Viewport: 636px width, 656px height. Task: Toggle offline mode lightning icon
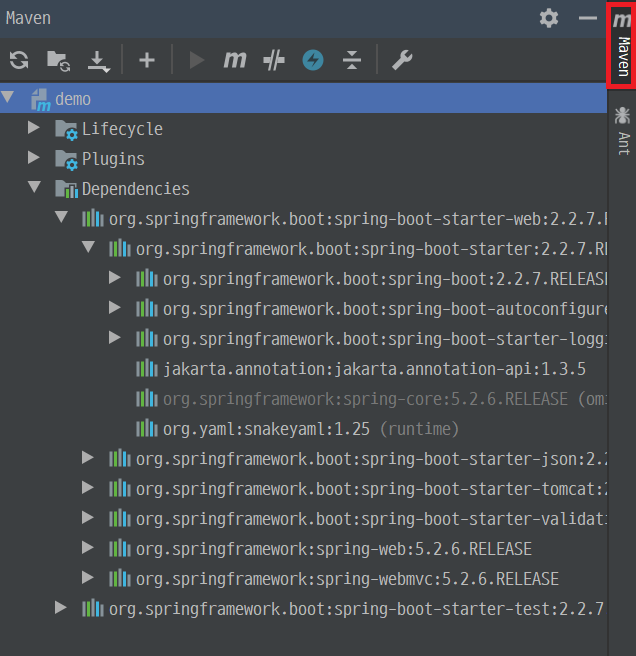point(313,60)
